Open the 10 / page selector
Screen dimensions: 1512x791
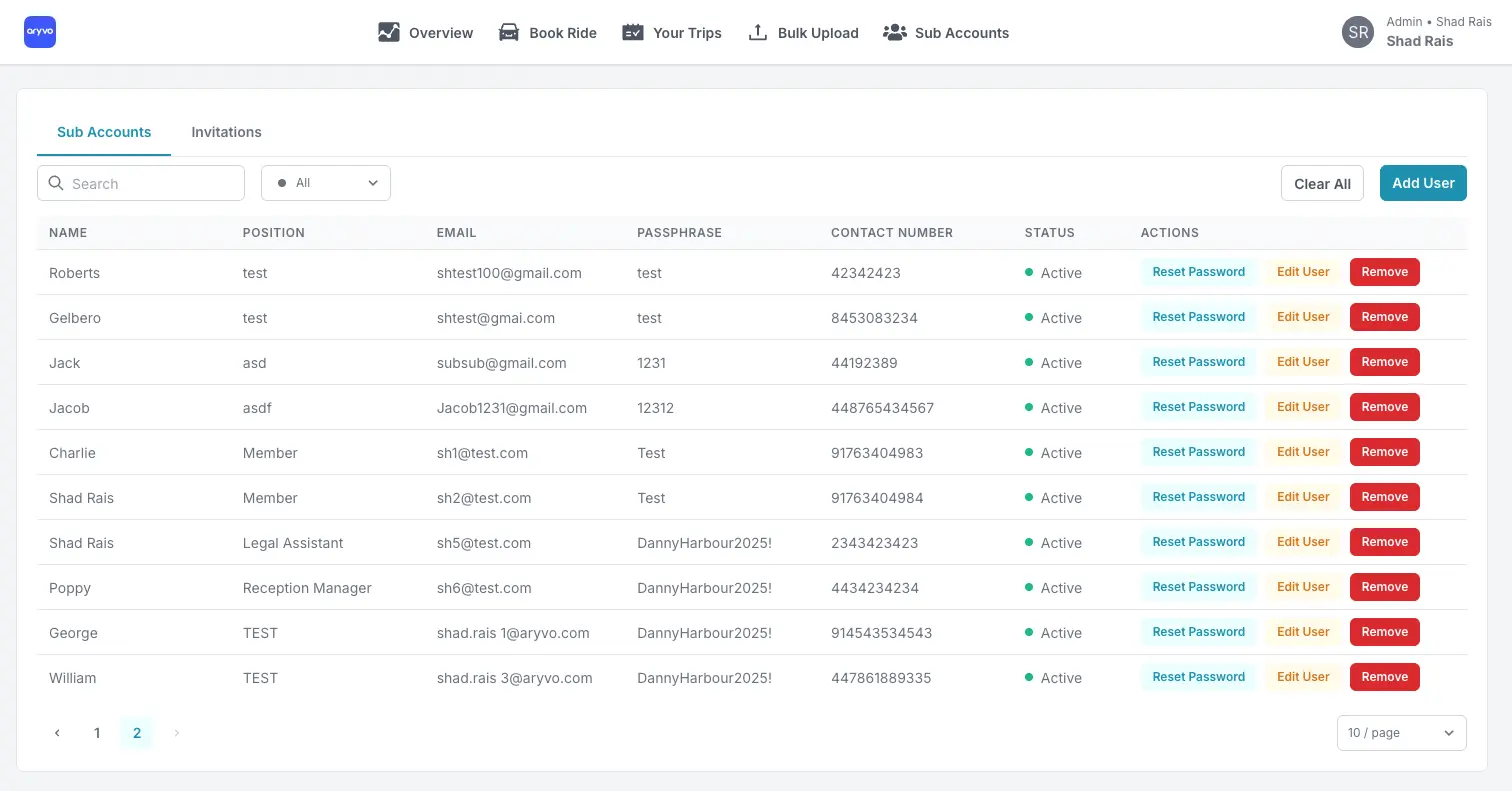(x=1400, y=732)
